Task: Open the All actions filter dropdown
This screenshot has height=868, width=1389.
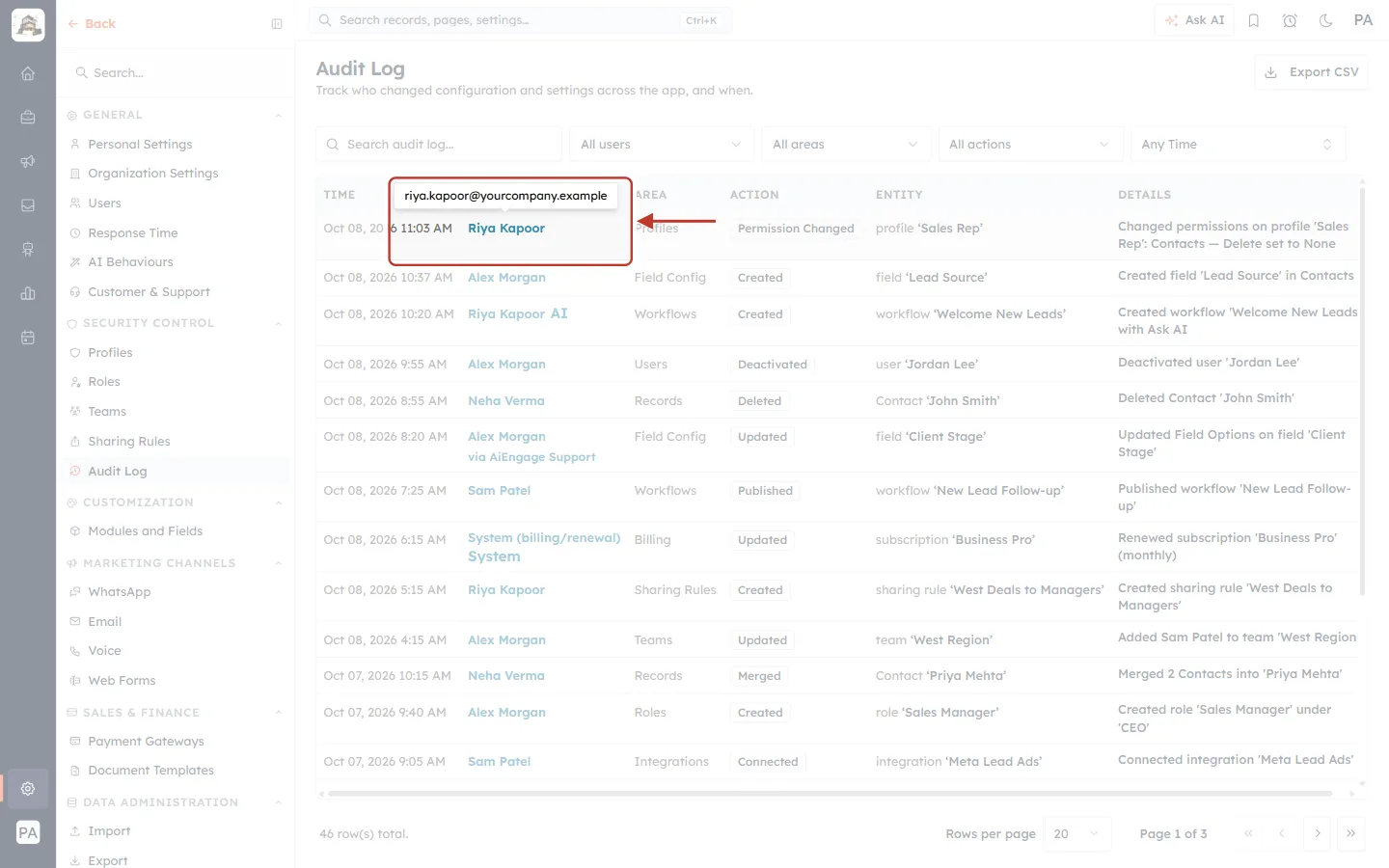Action: coord(1030,145)
